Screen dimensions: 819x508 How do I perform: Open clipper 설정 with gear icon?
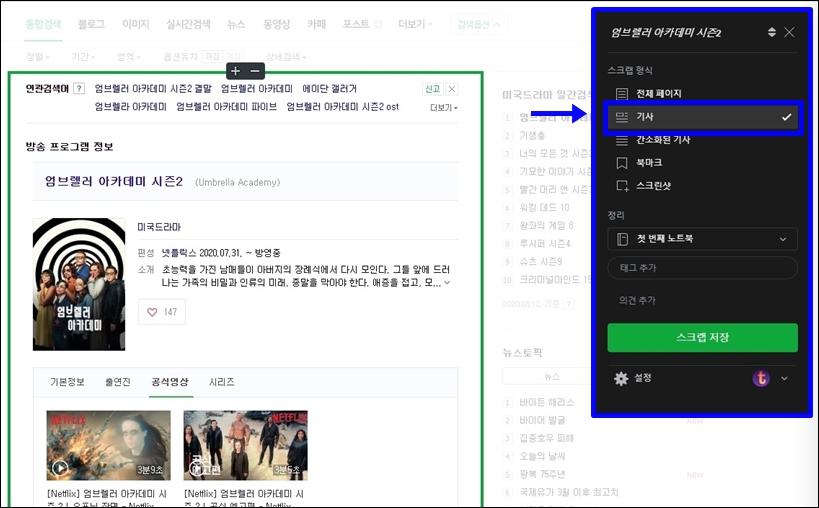click(x=633, y=378)
